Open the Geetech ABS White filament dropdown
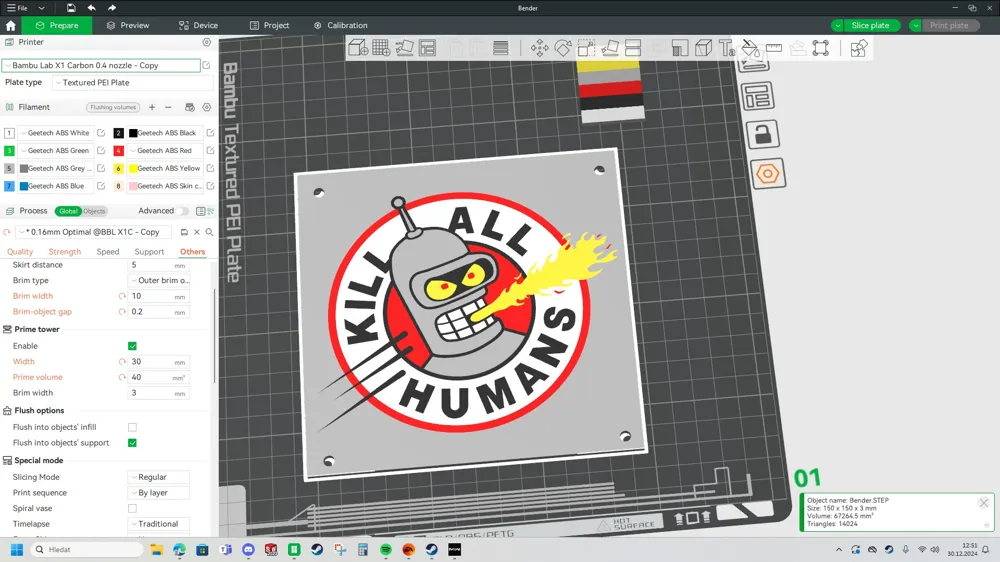Screen dimensions: 1000x562 coord(55,133)
